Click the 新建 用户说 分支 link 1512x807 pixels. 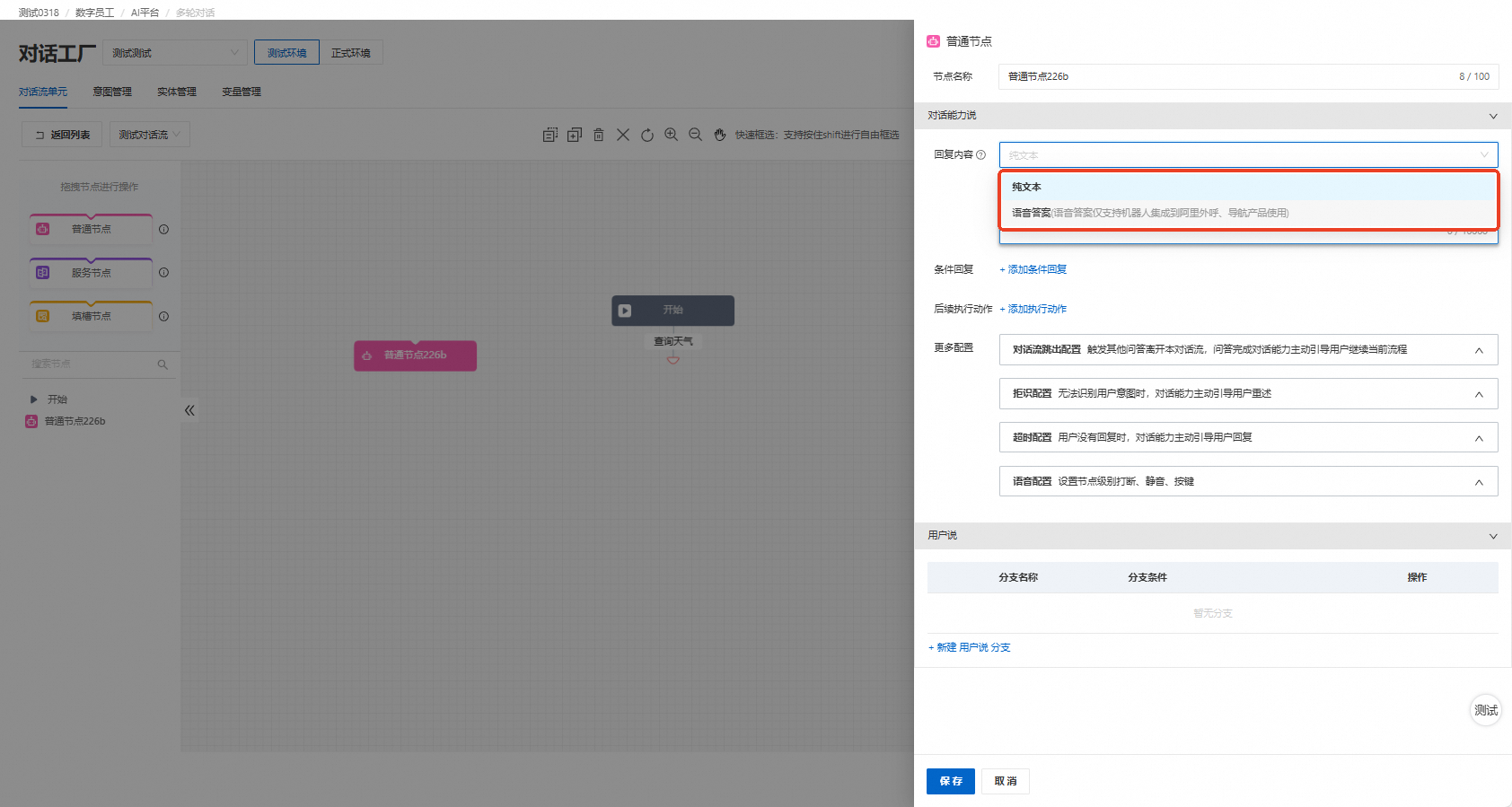(x=970, y=647)
